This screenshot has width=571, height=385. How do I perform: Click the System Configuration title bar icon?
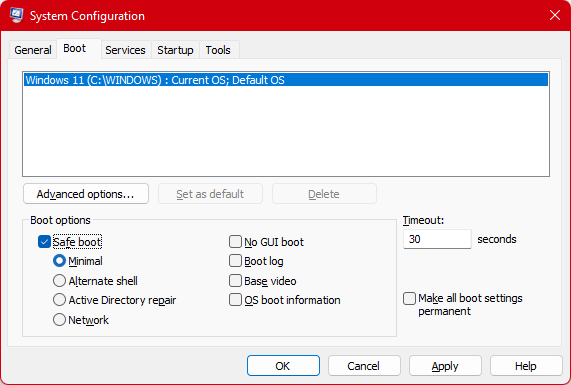pos(16,15)
